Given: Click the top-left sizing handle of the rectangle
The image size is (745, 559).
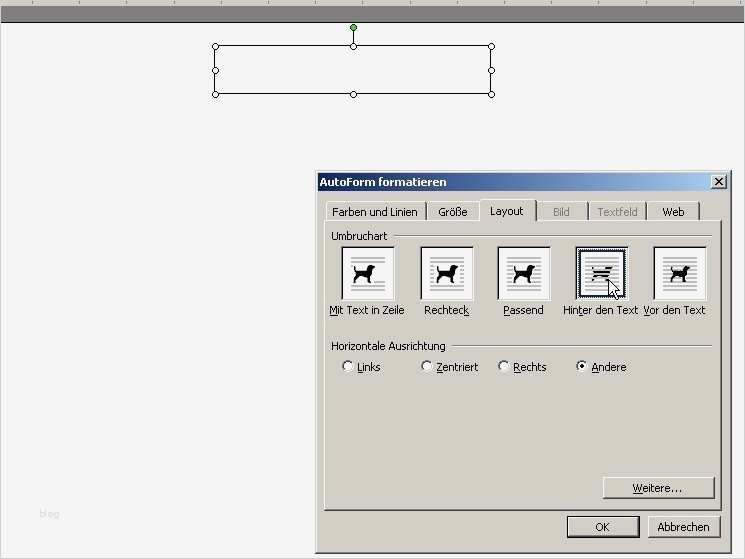Looking at the screenshot, I should pos(215,47).
